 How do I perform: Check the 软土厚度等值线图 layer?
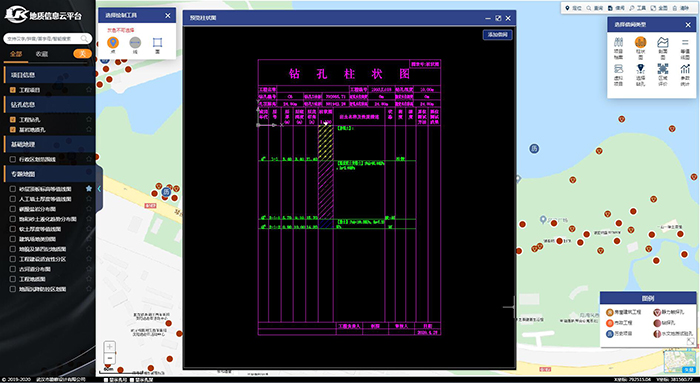[13, 229]
